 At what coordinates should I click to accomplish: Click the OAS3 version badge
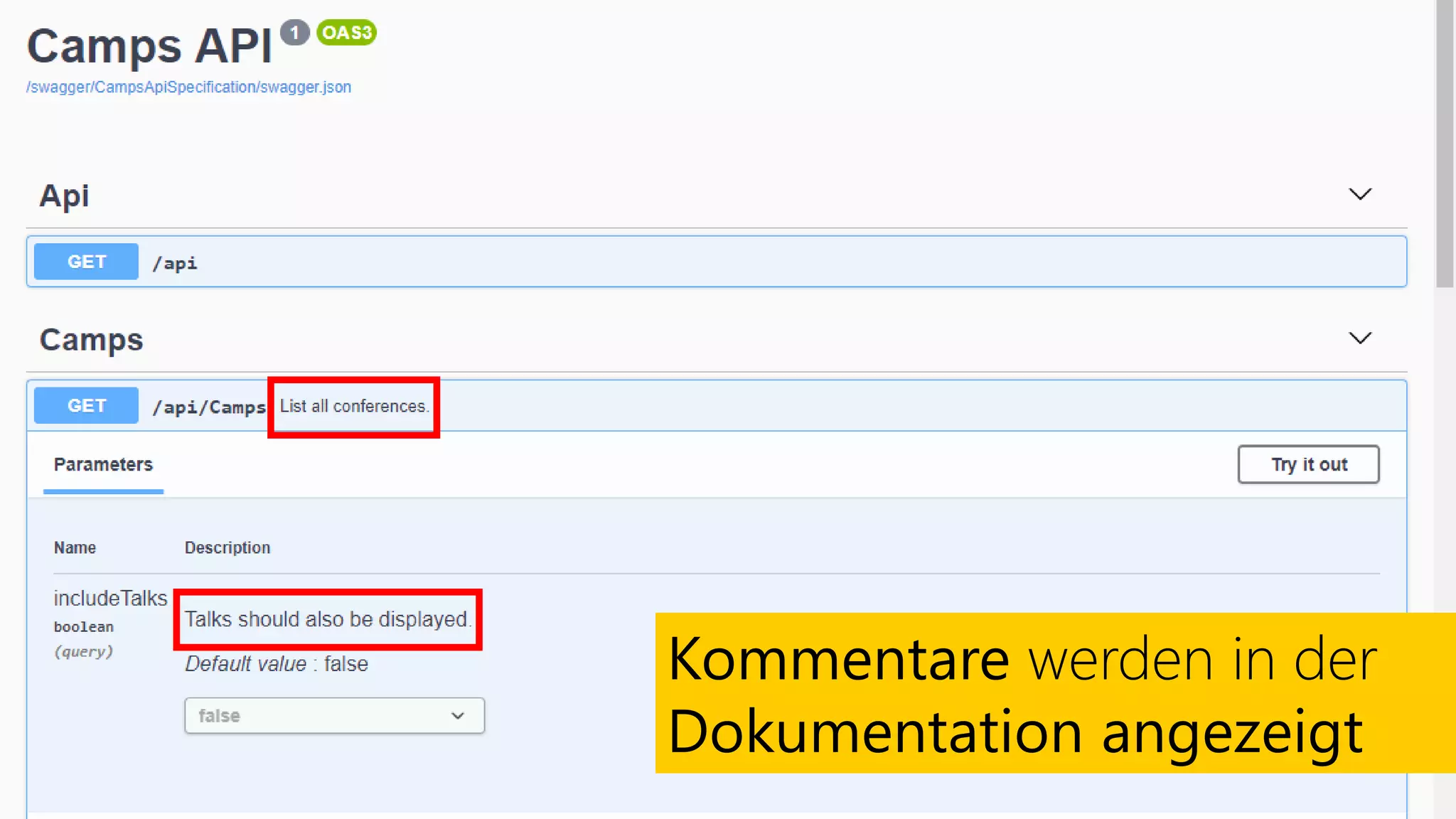click(346, 33)
